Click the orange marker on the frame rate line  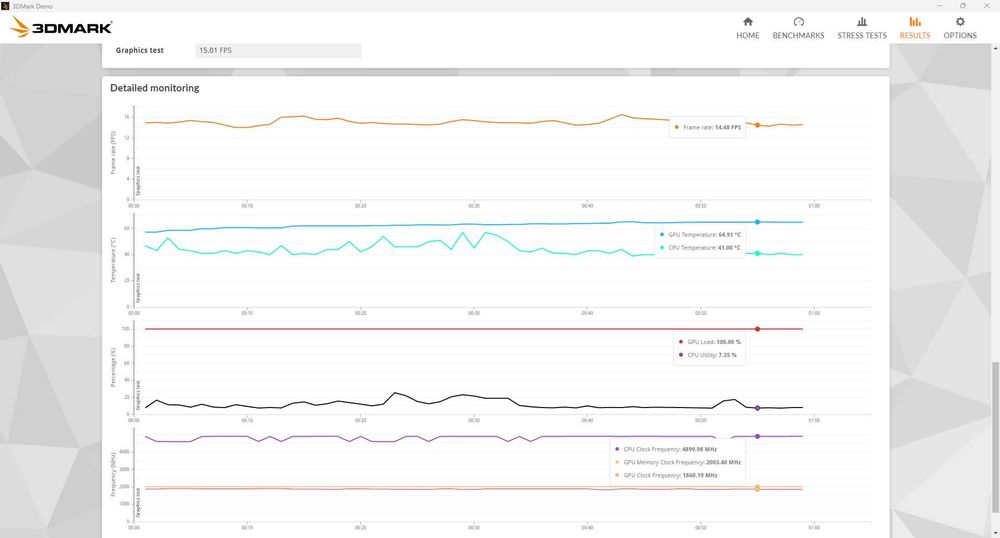[x=757, y=125]
